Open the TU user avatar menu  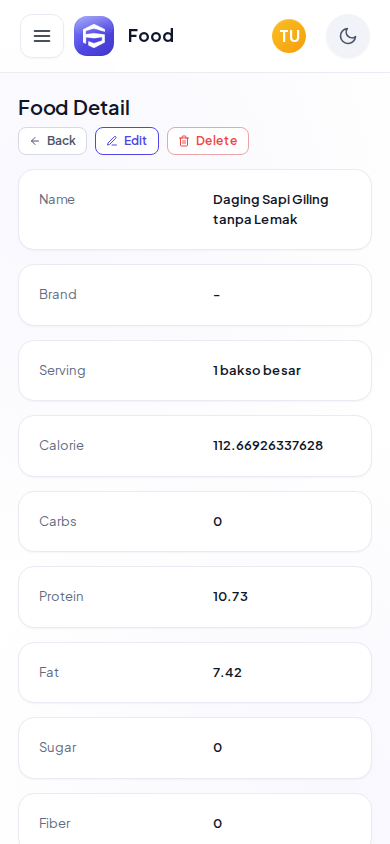coord(289,36)
